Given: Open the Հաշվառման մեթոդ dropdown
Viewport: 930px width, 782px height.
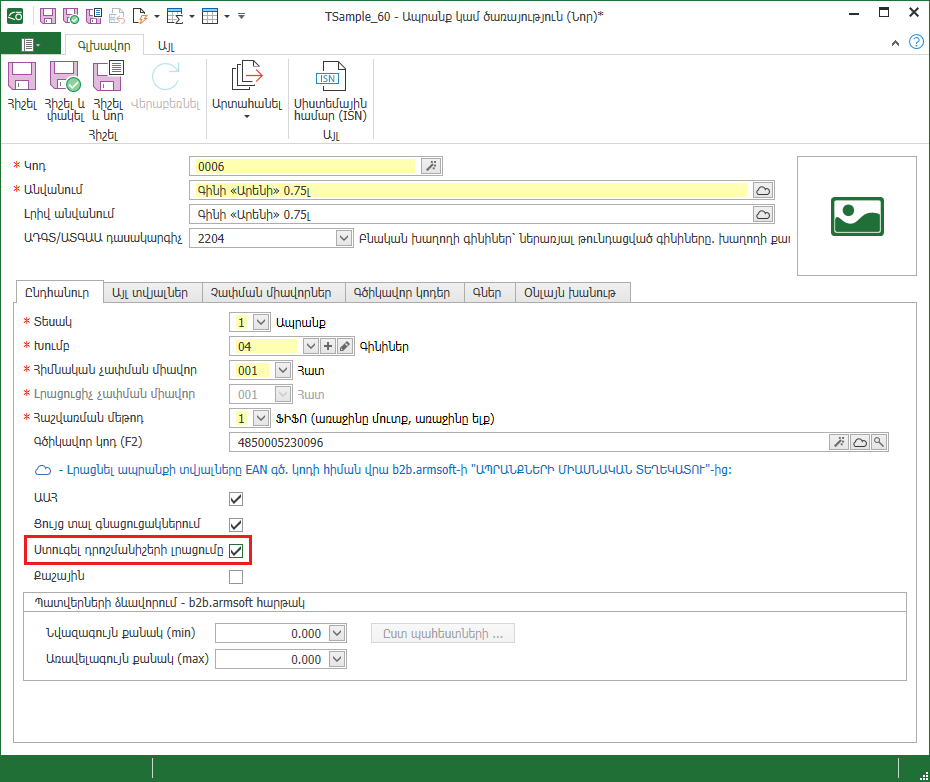Looking at the screenshot, I should click(261, 418).
